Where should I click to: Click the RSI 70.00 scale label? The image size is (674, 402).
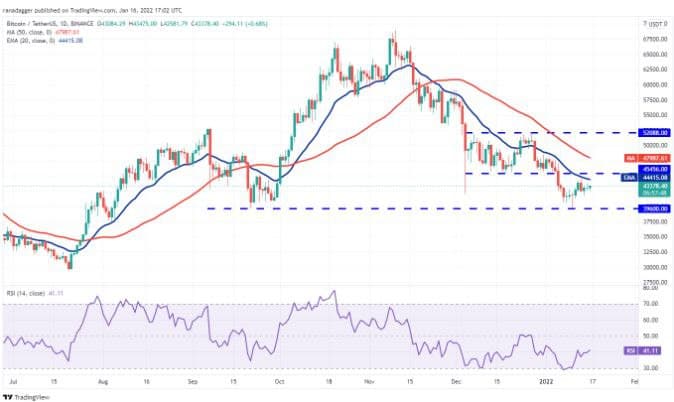pos(652,304)
